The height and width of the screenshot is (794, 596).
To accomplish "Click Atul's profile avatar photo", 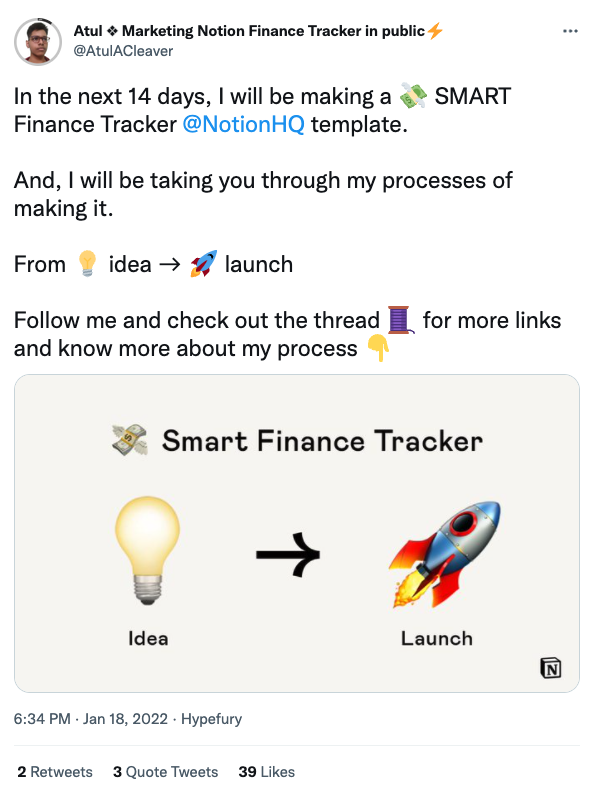I will tap(38, 42).
